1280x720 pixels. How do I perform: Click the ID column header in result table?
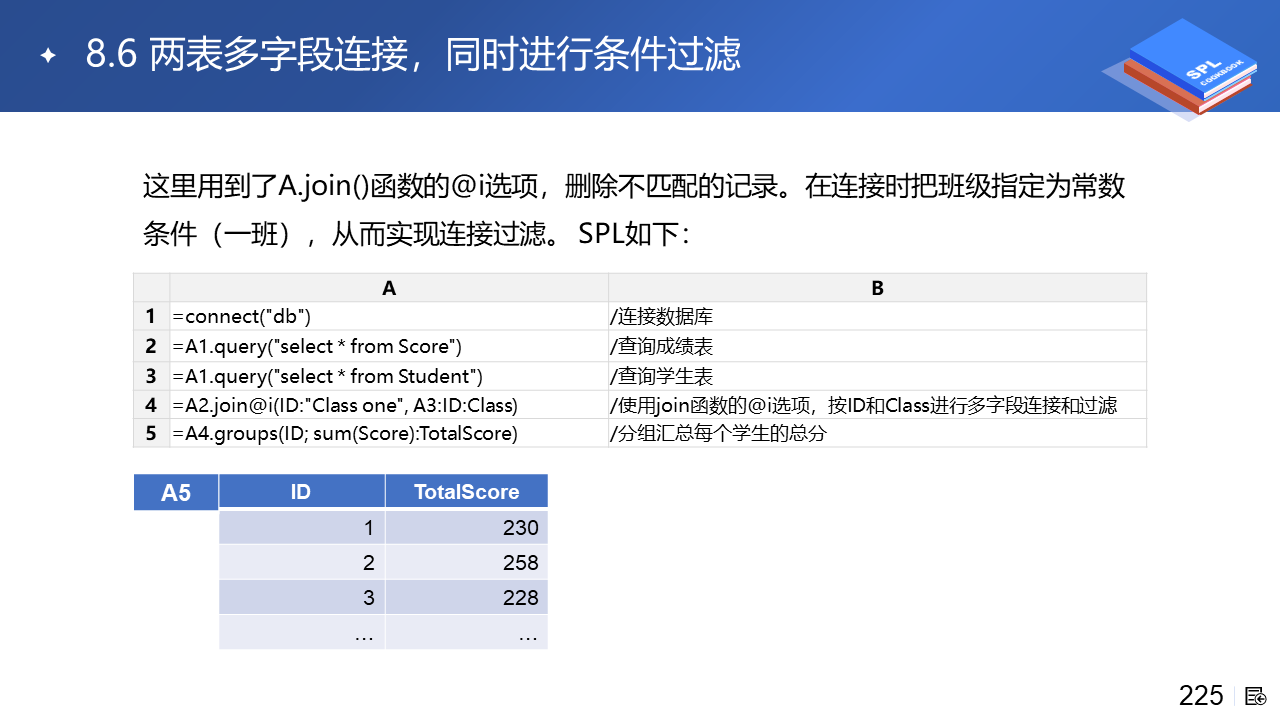[x=301, y=491]
